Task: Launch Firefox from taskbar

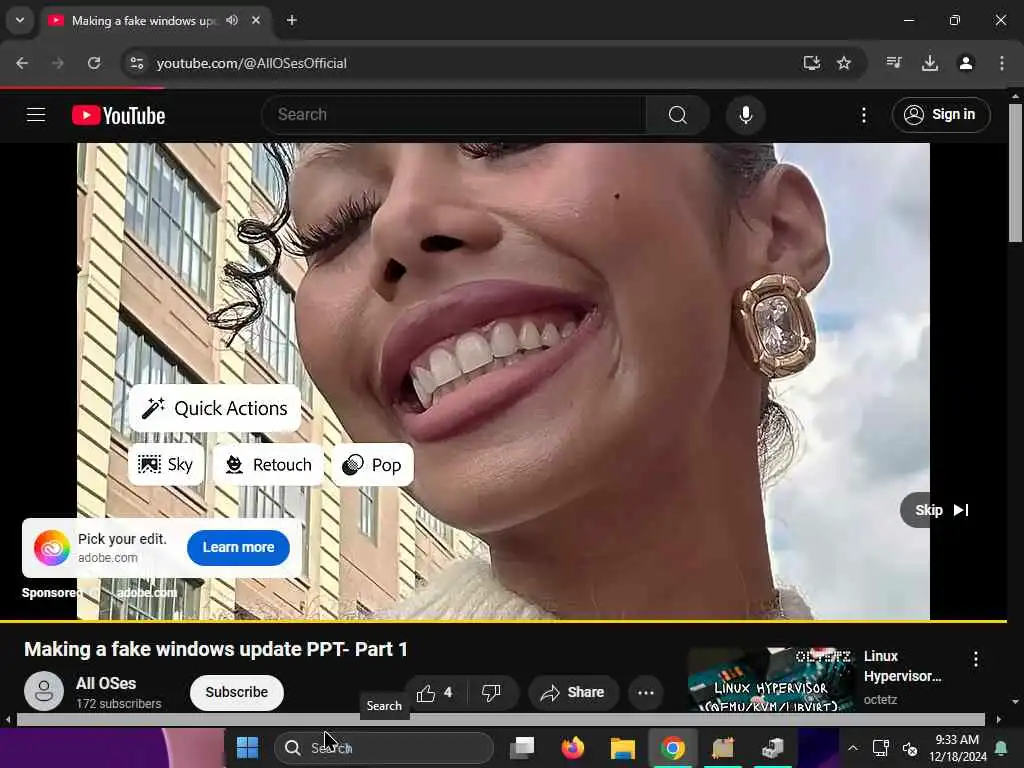Action: click(x=572, y=747)
